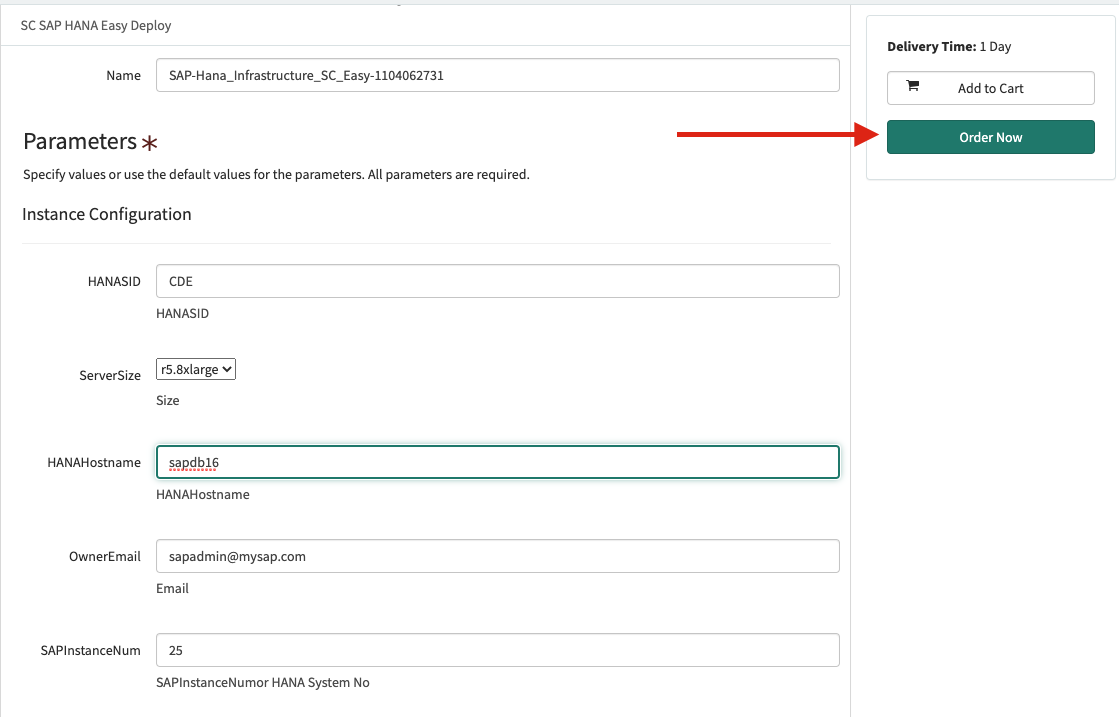The height and width of the screenshot is (717, 1119).
Task: Click the HANASID helper label below the field
Action: click(182, 313)
